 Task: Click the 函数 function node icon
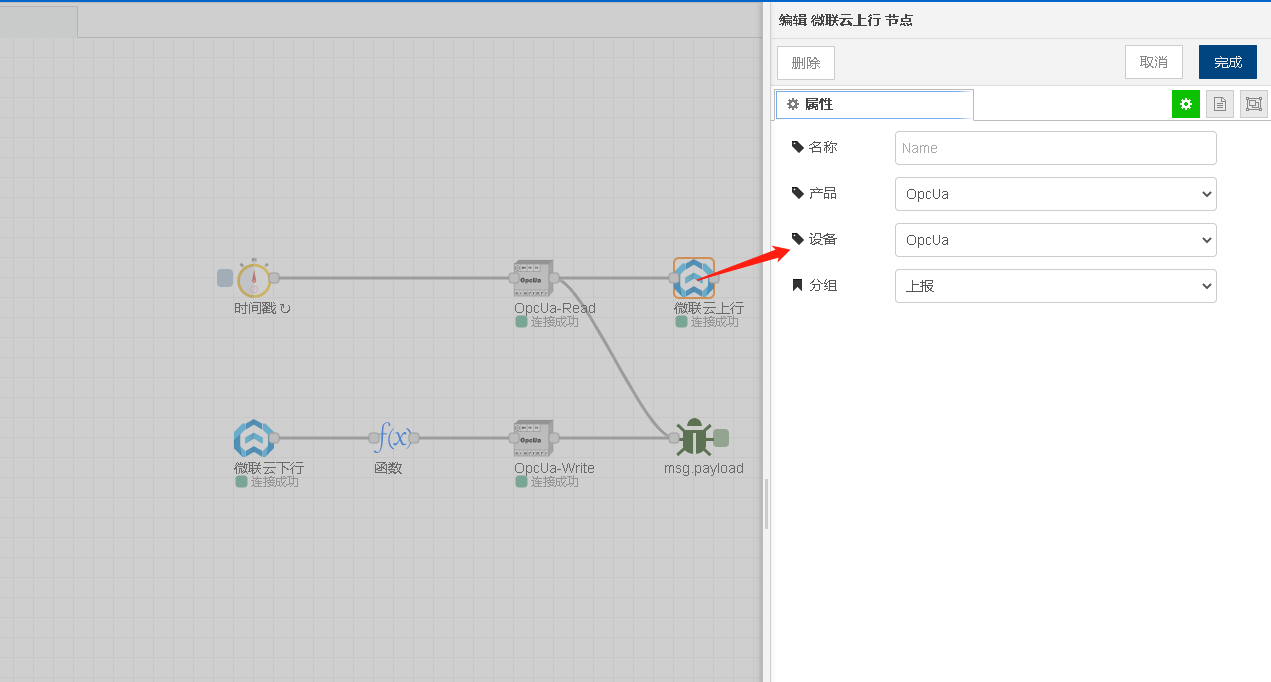pos(394,438)
